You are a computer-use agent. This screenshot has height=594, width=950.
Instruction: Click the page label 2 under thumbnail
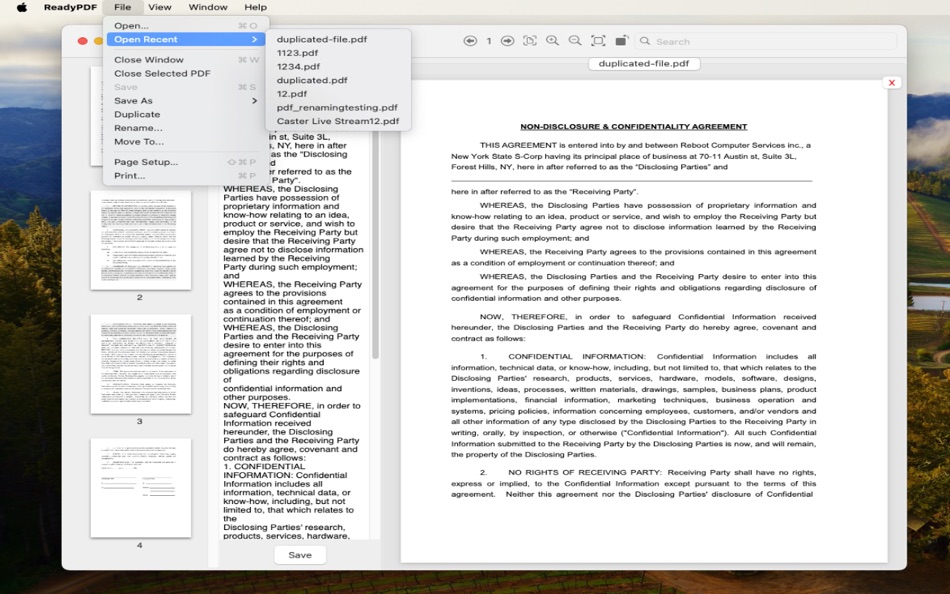click(x=140, y=297)
